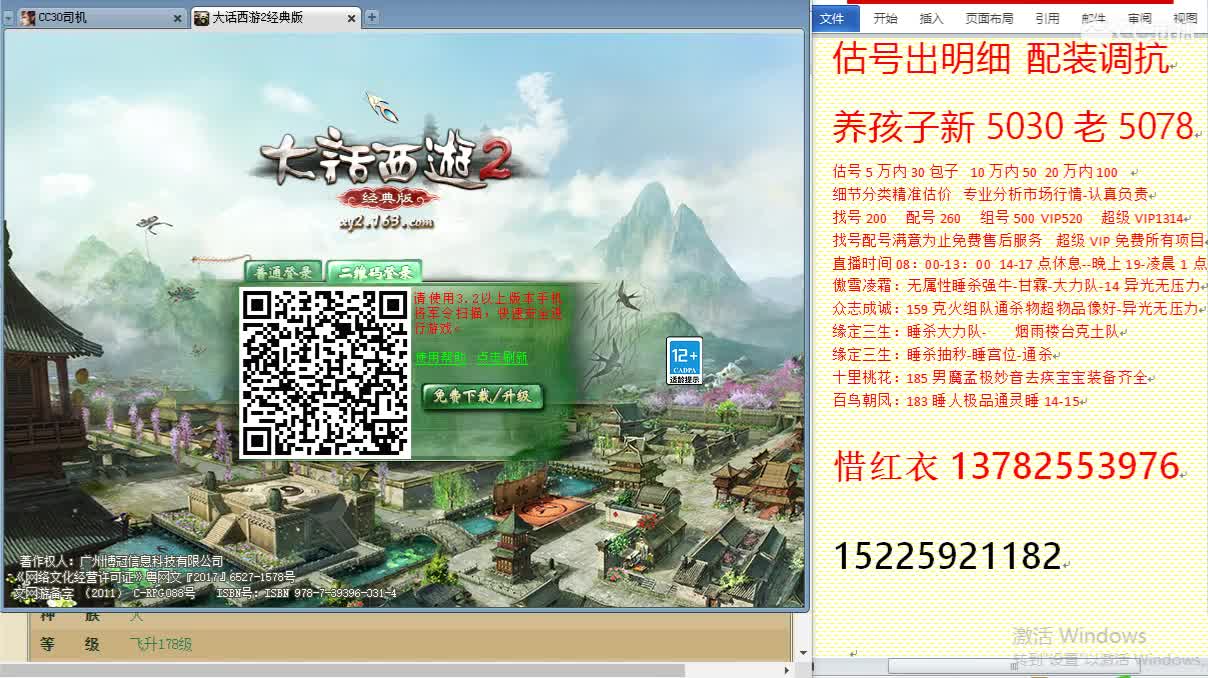Viewport: 1208px width, 678px height.
Task: Click the black number 15225921182
Action: tap(947, 556)
